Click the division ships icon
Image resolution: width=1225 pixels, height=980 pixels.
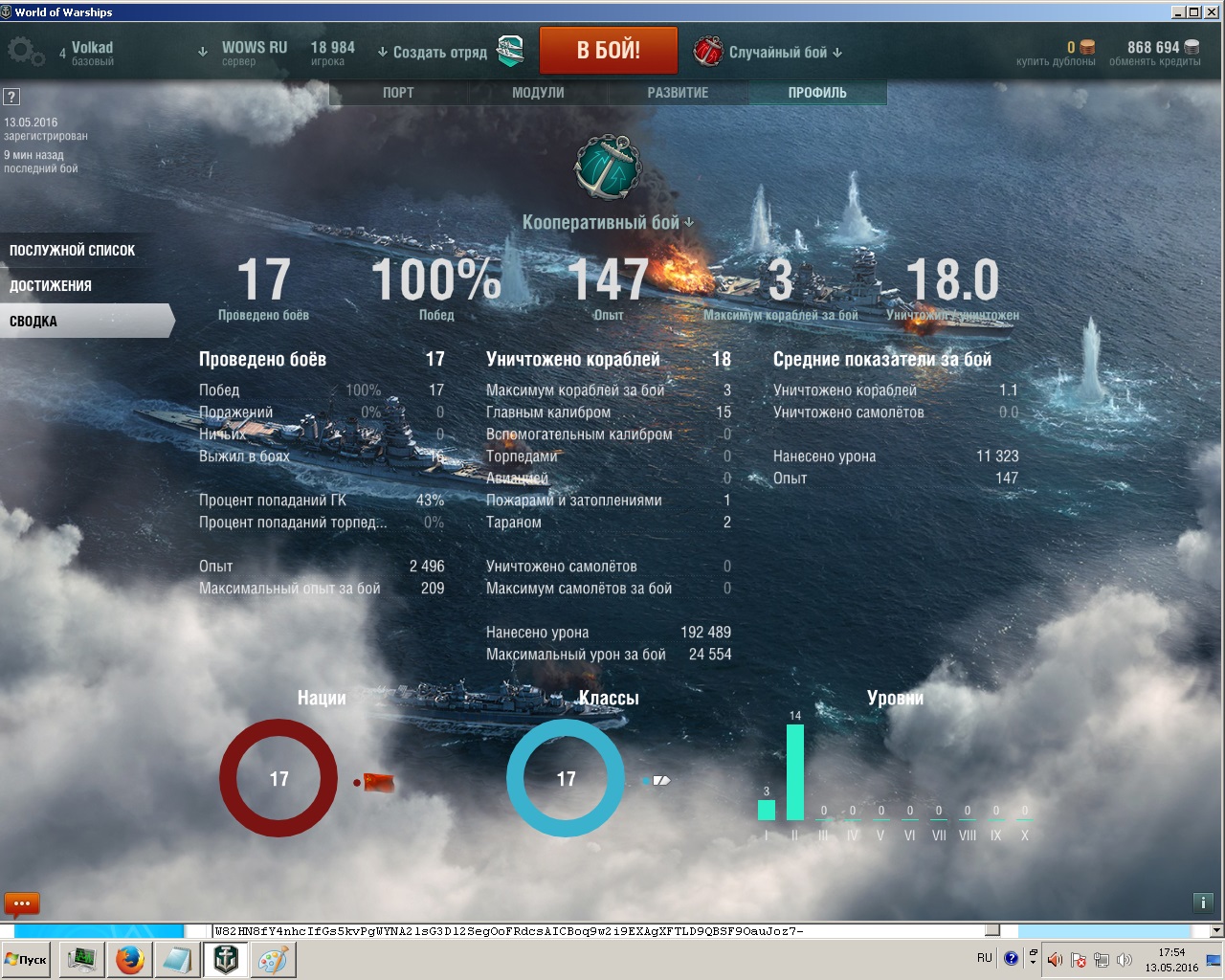pos(511,51)
